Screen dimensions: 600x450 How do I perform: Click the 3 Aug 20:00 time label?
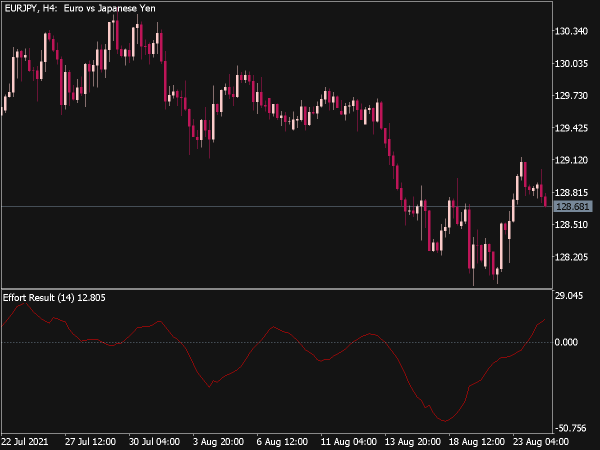218,442
